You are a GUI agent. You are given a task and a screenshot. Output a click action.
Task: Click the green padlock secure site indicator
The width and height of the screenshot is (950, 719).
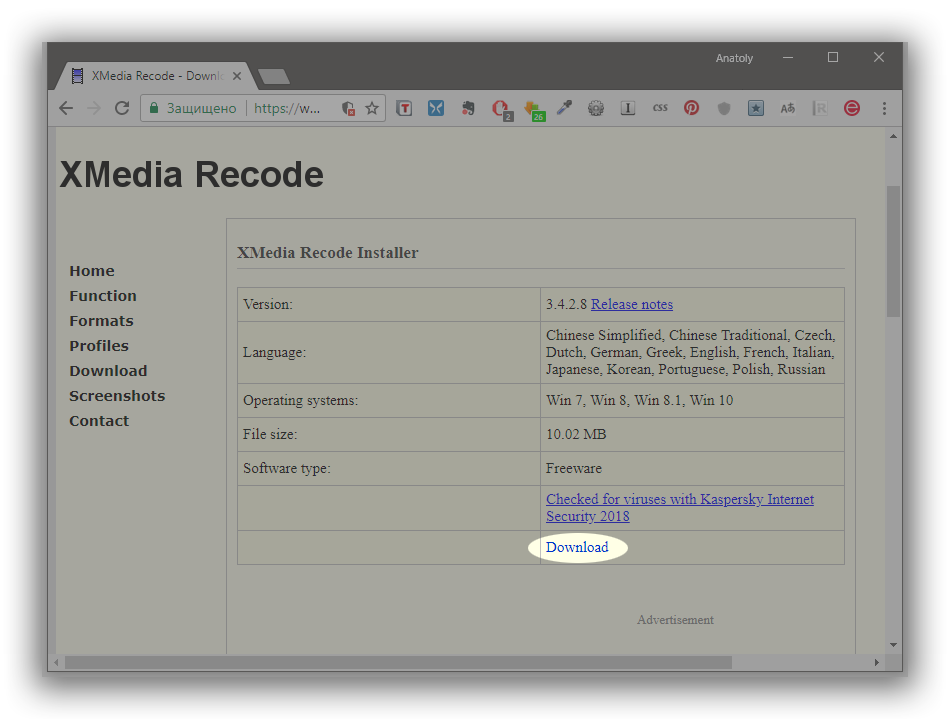154,108
